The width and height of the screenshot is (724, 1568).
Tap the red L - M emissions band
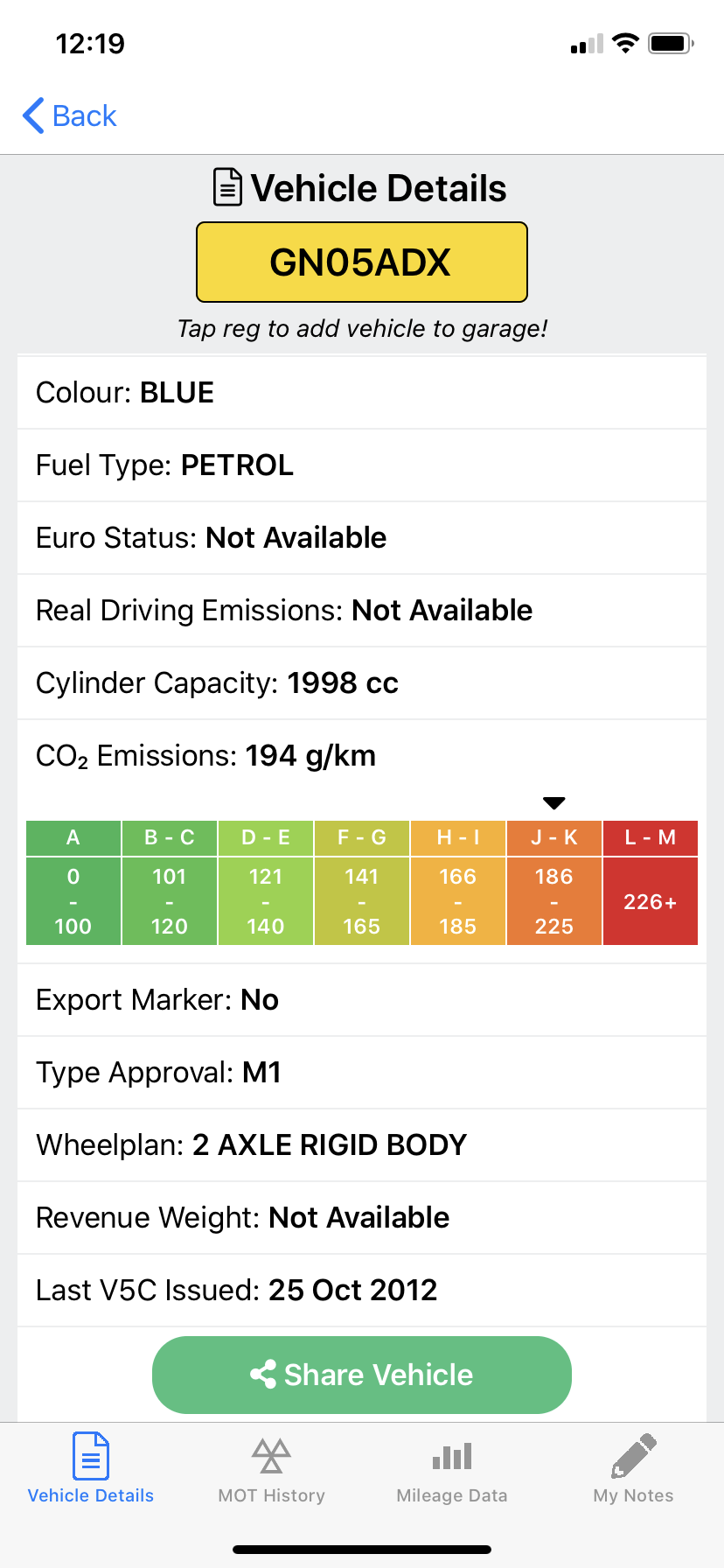(x=650, y=883)
